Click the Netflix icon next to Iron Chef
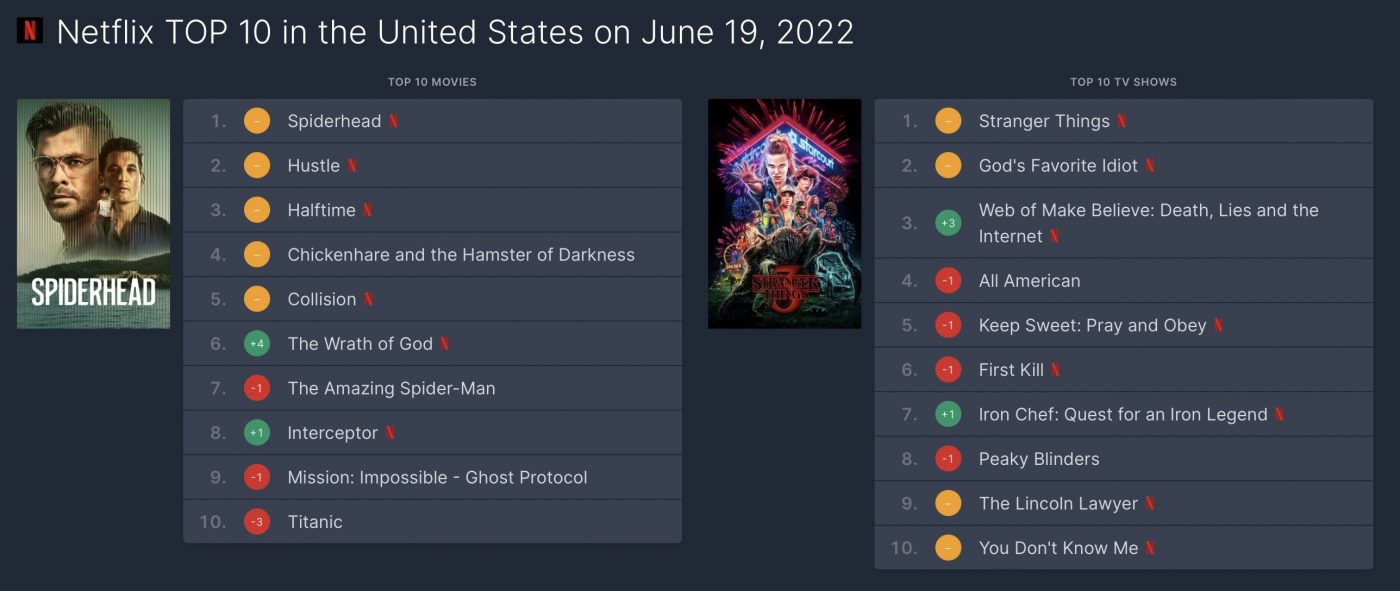Image resolution: width=1400 pixels, height=591 pixels. pyautogui.click(x=1280, y=414)
